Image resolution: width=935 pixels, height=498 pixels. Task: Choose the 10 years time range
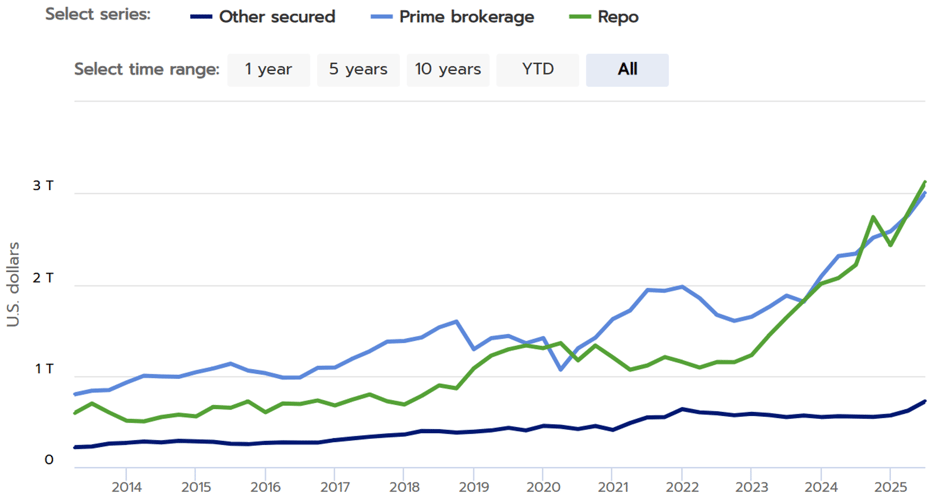[448, 70]
